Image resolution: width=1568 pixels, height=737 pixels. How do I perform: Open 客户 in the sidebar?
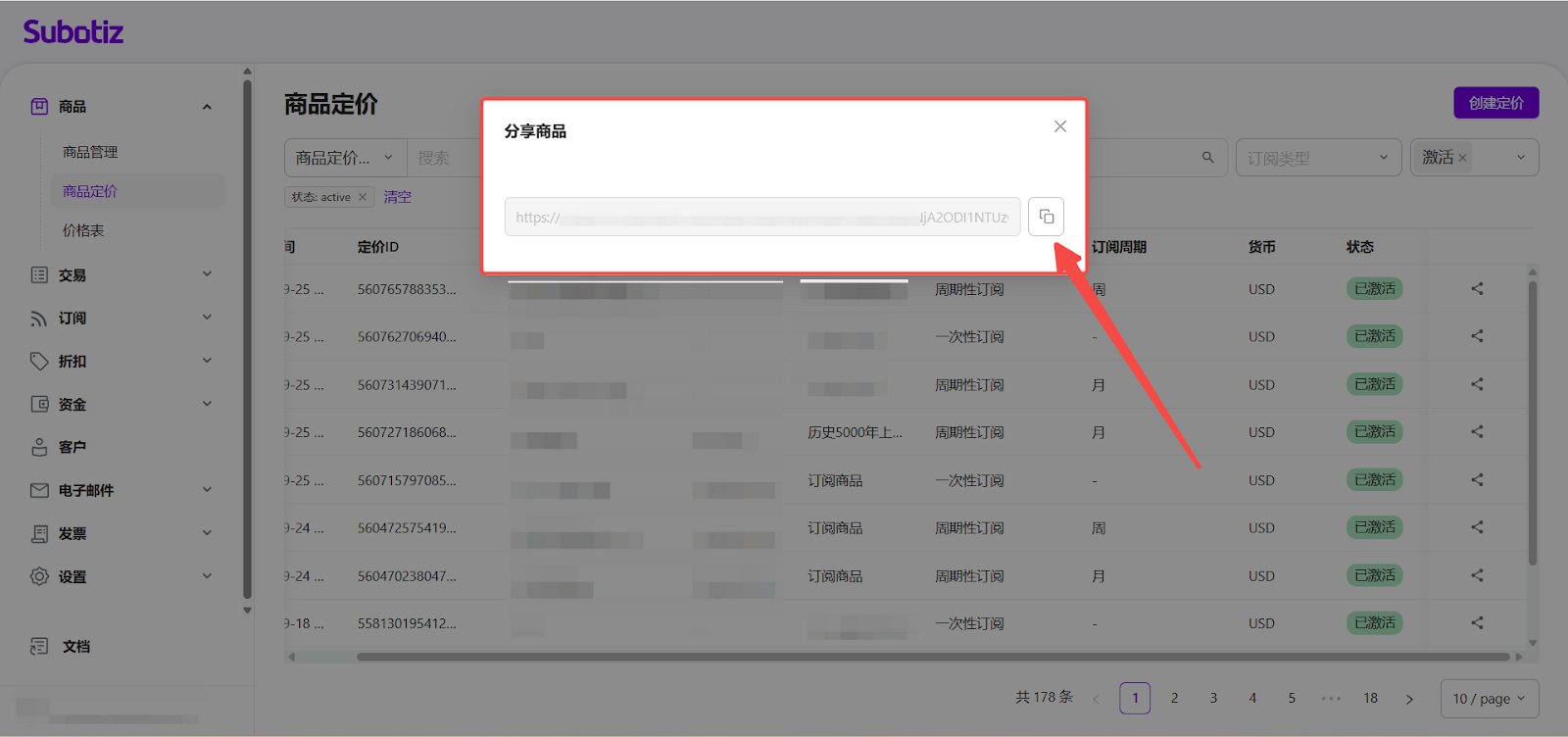pyautogui.click(x=72, y=447)
